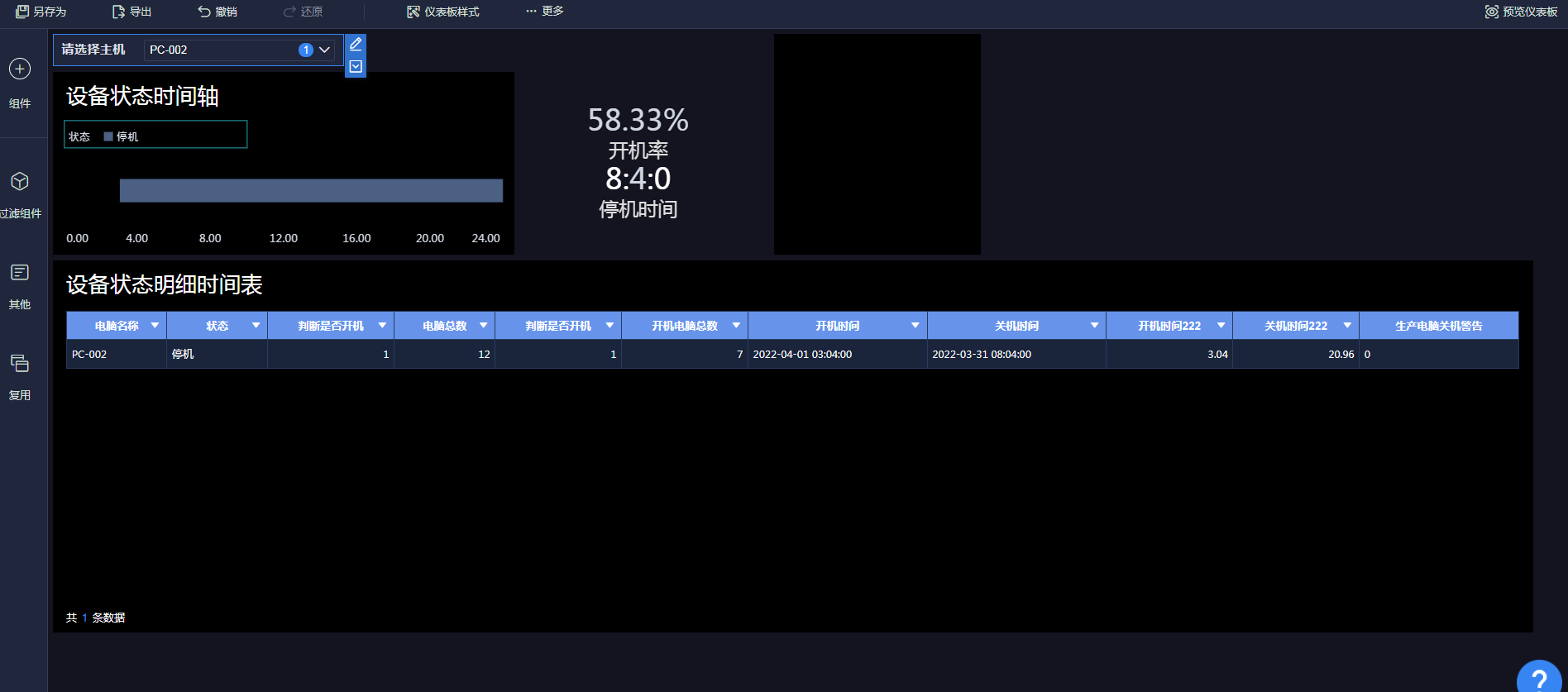This screenshot has width=1568, height=692.
Task: Click the 停机 legend color swatch
Action: pos(108,136)
